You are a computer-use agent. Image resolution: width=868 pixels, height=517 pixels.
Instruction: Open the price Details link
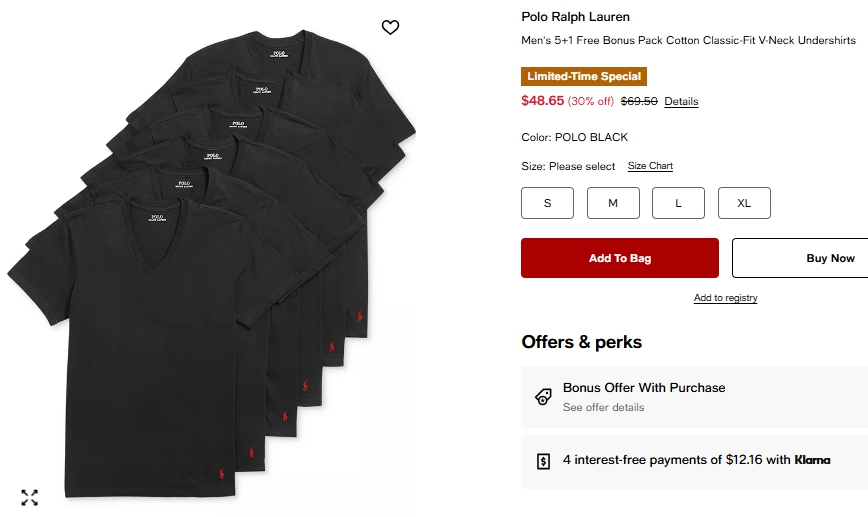(681, 101)
